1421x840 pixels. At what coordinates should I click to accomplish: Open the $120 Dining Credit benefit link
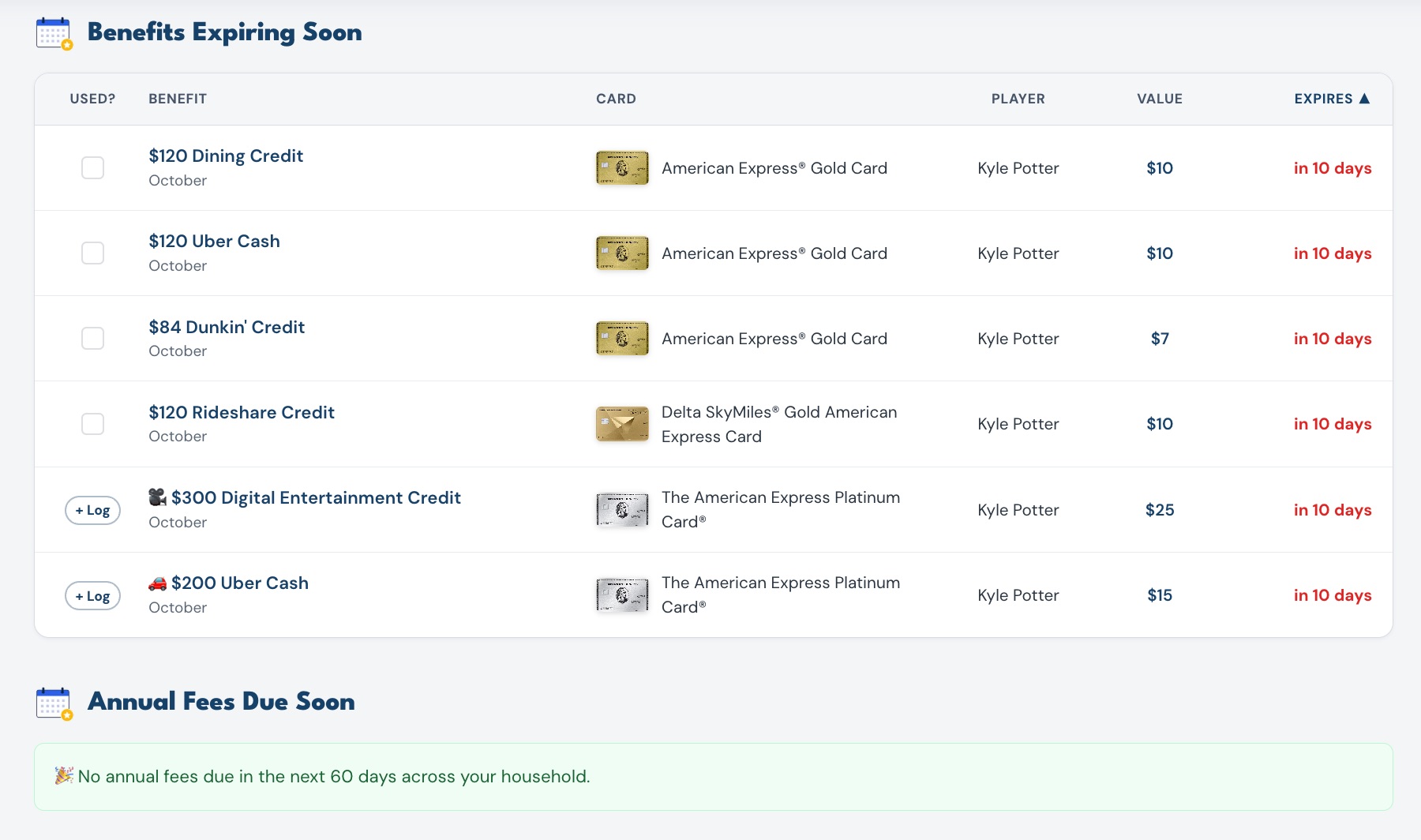(x=226, y=156)
